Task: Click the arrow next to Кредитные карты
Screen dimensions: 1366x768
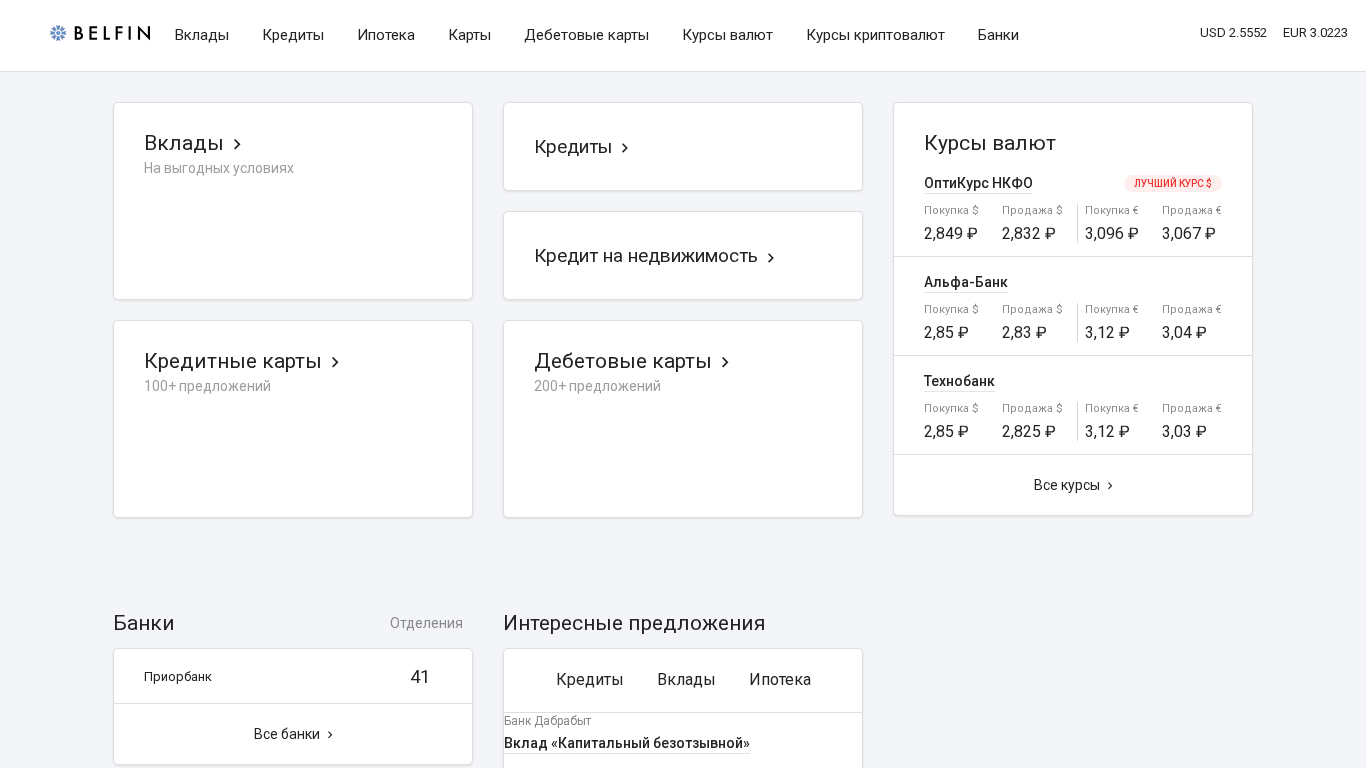Action: click(335, 362)
